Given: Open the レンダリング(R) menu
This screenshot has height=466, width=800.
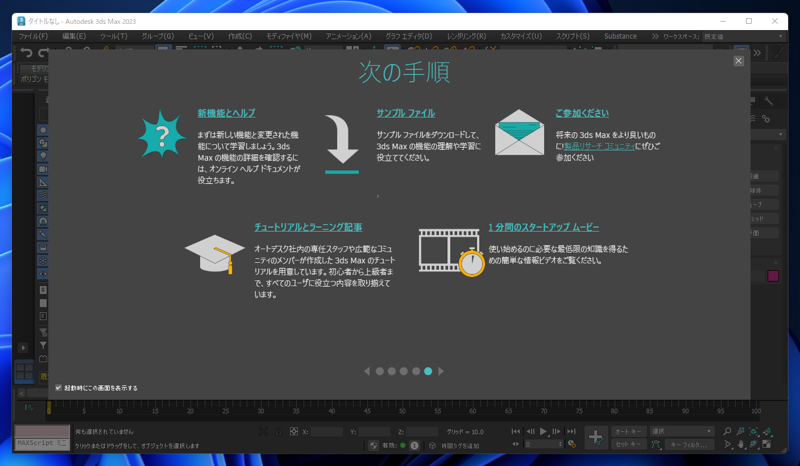Looking at the screenshot, I should (466, 36).
